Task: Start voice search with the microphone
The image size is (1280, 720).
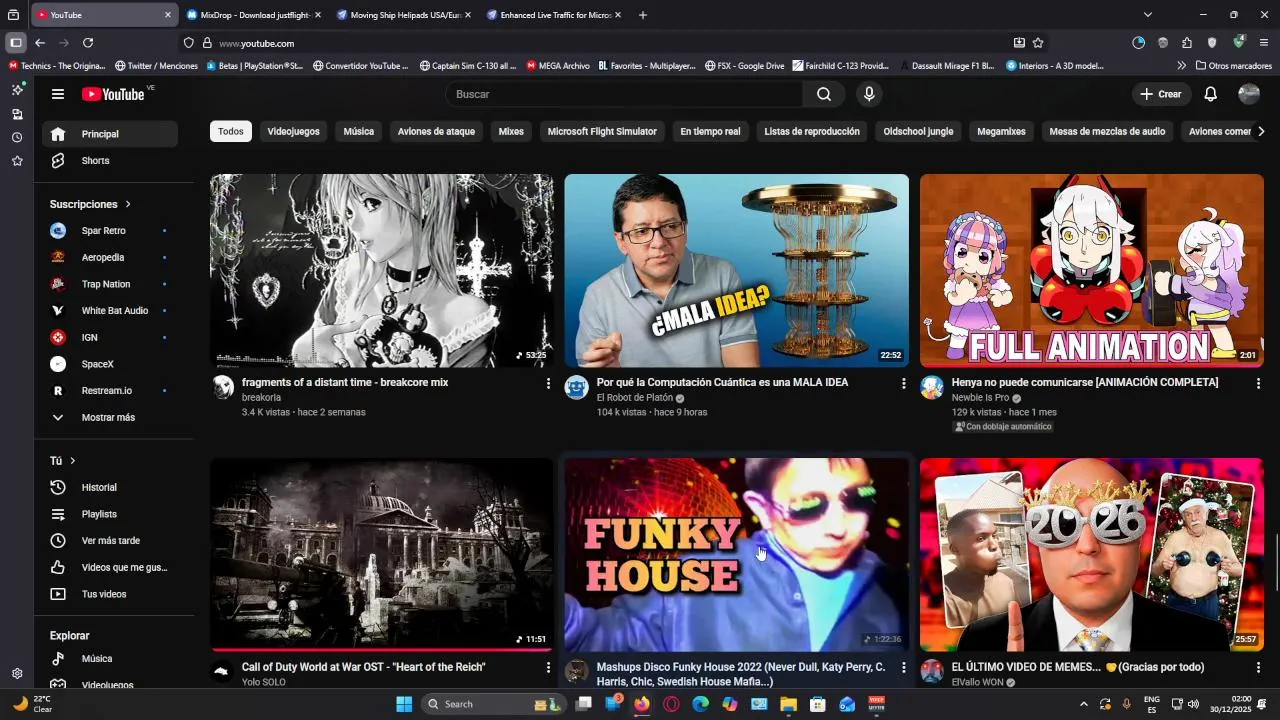Action: [x=869, y=94]
